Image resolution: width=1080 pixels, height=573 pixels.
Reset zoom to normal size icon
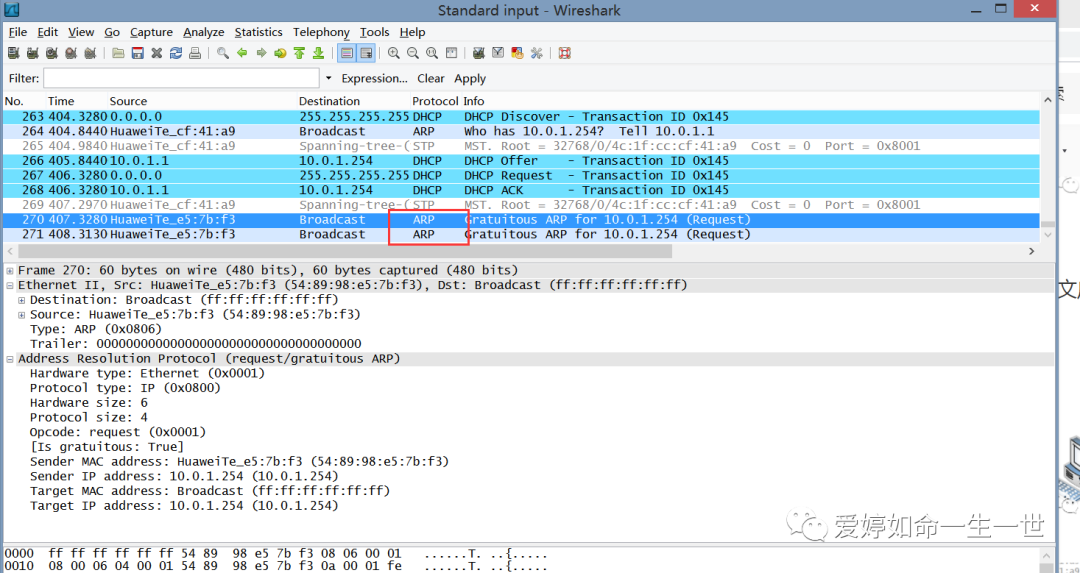point(432,53)
